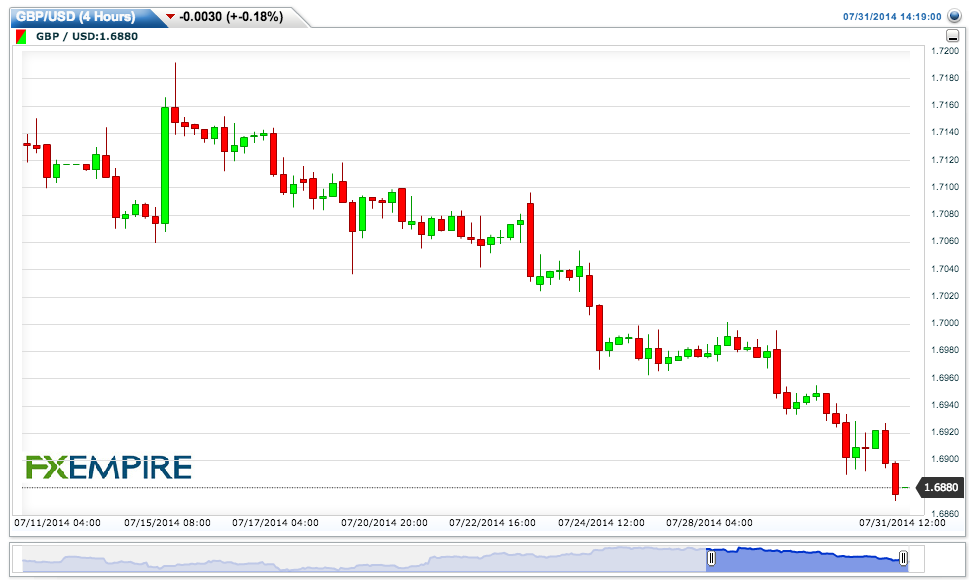Click the 1.7060 price axis label
Screen dimensions: 976x585
945,241
